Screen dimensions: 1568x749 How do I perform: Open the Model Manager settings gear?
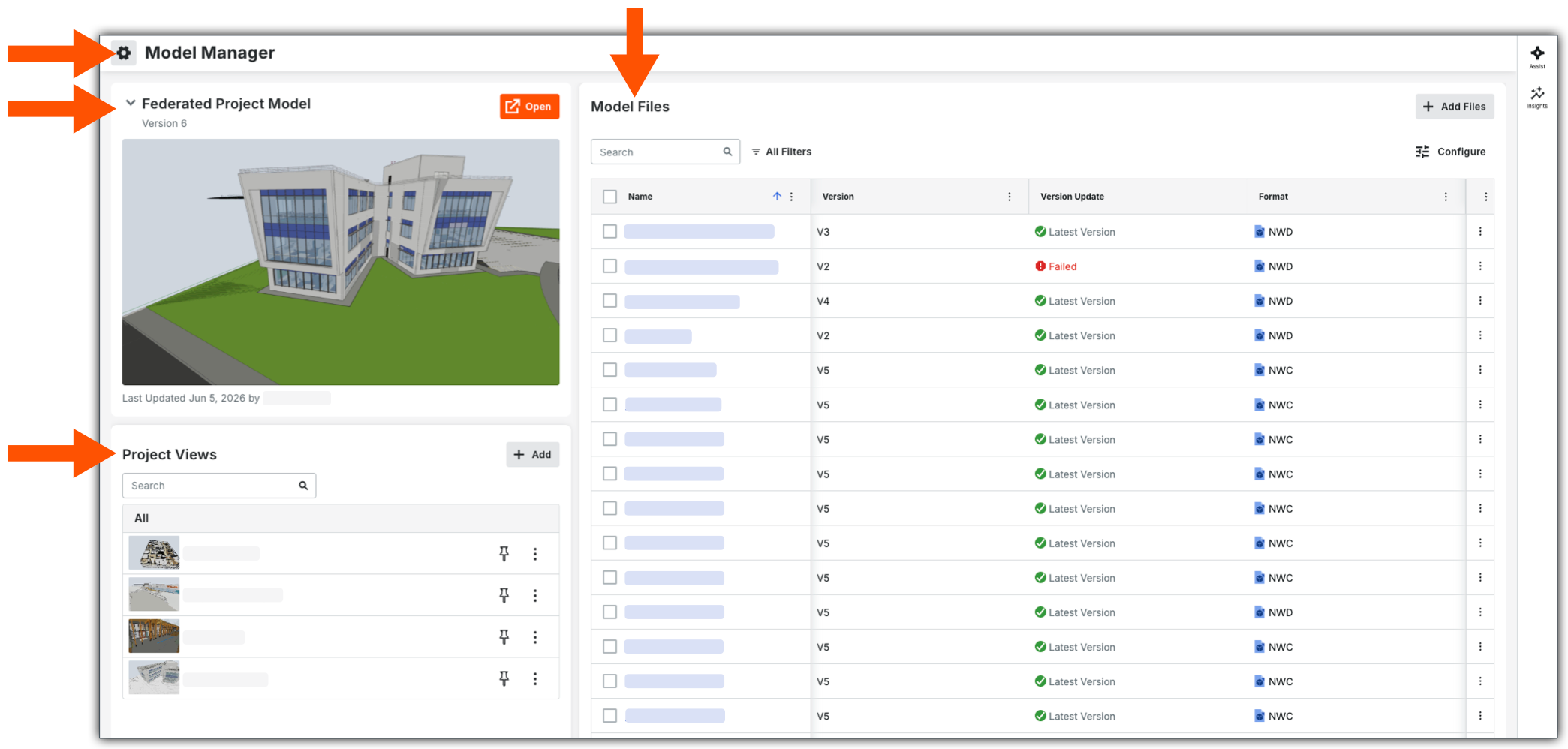(124, 53)
